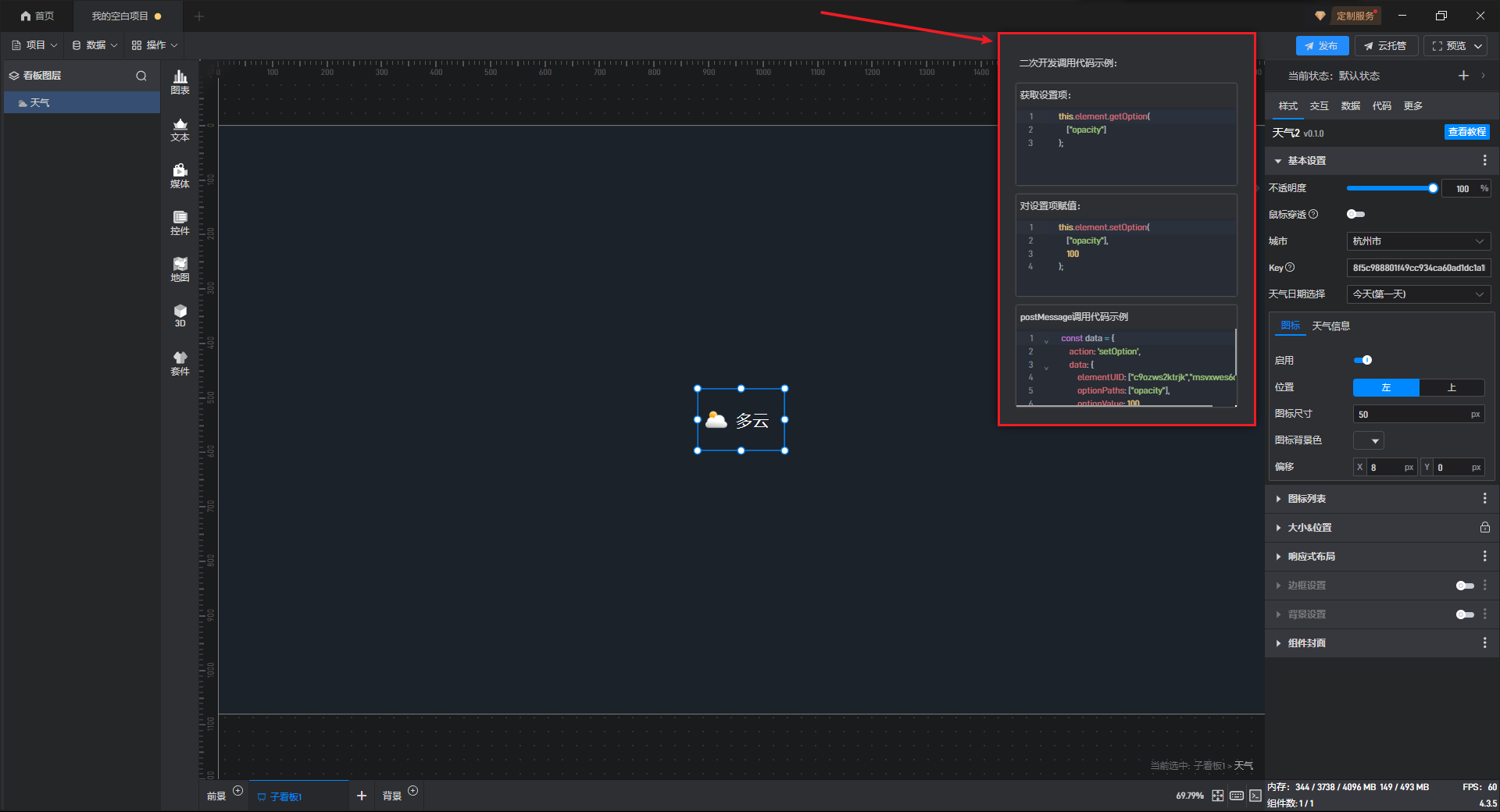Open the 套件 kit components icon
Image resolution: width=1500 pixels, height=812 pixels.
point(180,363)
